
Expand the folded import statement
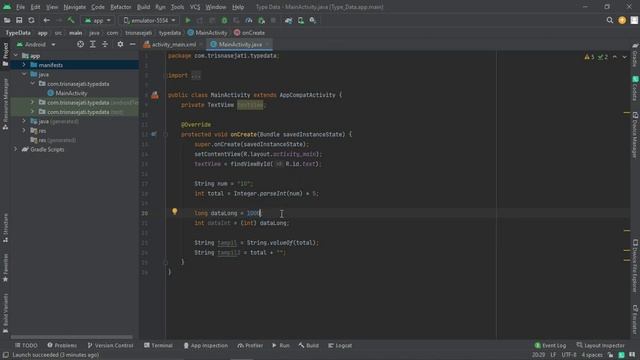click(196, 76)
